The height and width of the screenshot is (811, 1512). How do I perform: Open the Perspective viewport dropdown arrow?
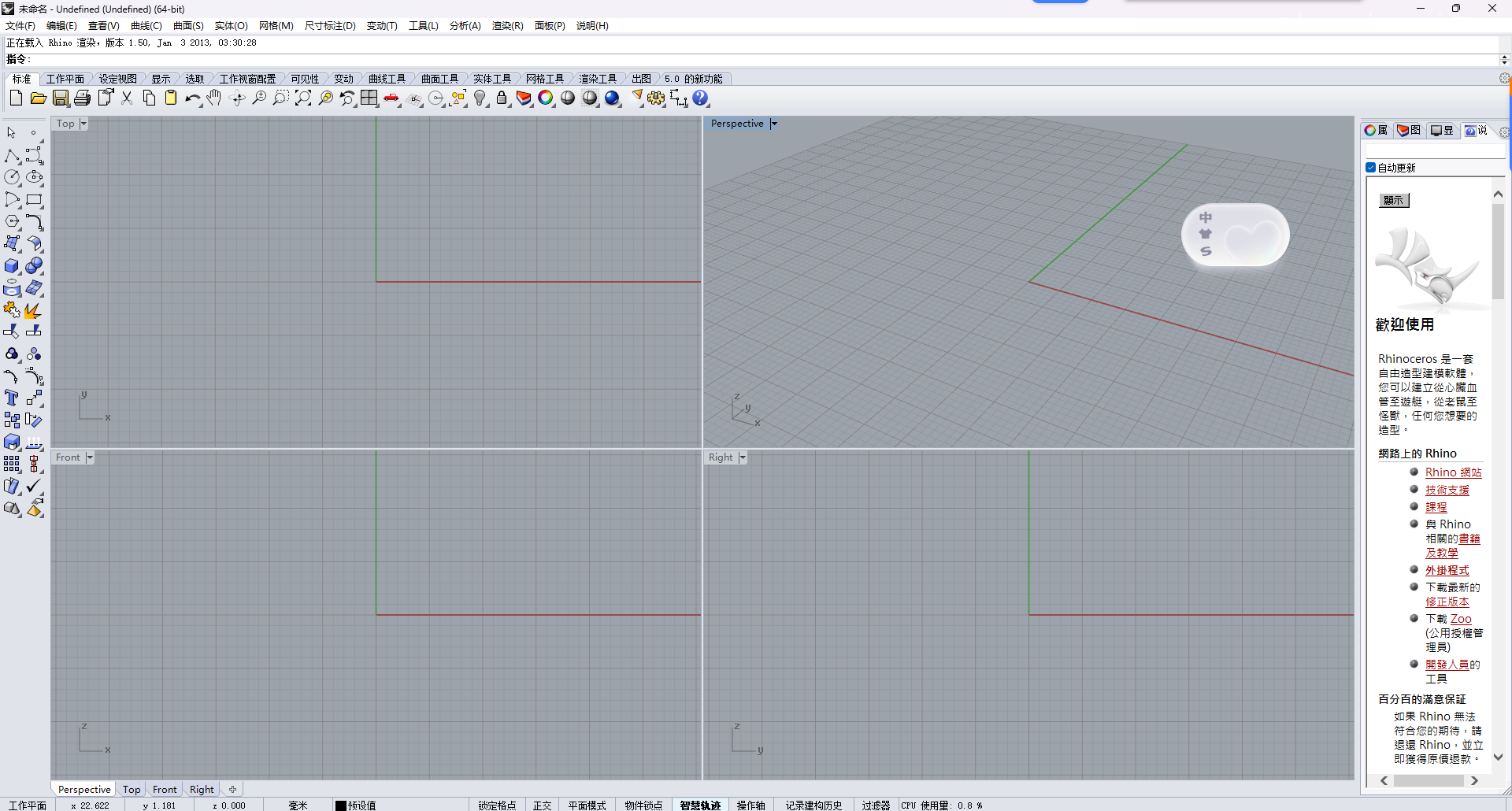pyautogui.click(x=774, y=124)
